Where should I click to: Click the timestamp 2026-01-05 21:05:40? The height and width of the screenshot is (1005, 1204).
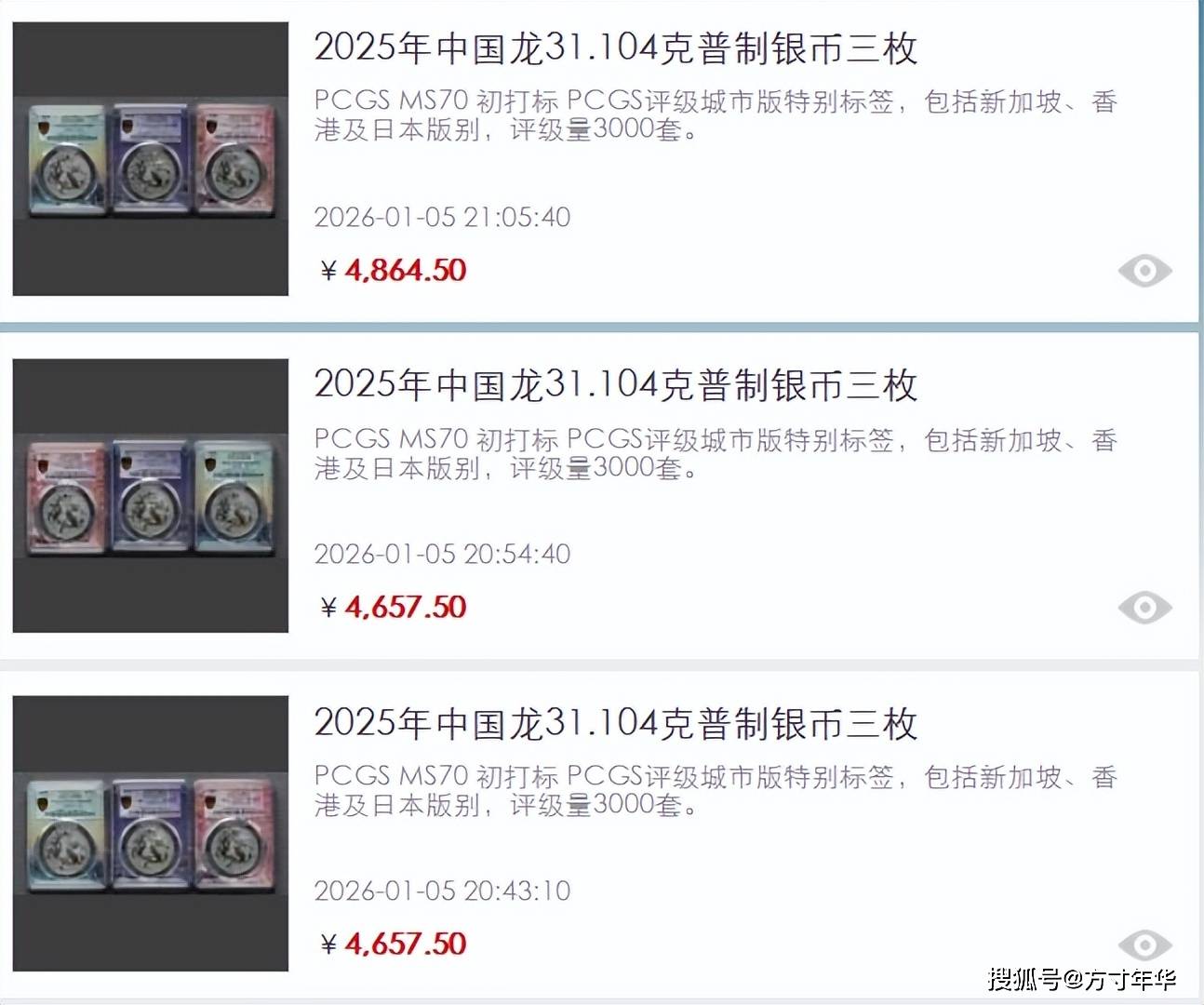tap(442, 217)
